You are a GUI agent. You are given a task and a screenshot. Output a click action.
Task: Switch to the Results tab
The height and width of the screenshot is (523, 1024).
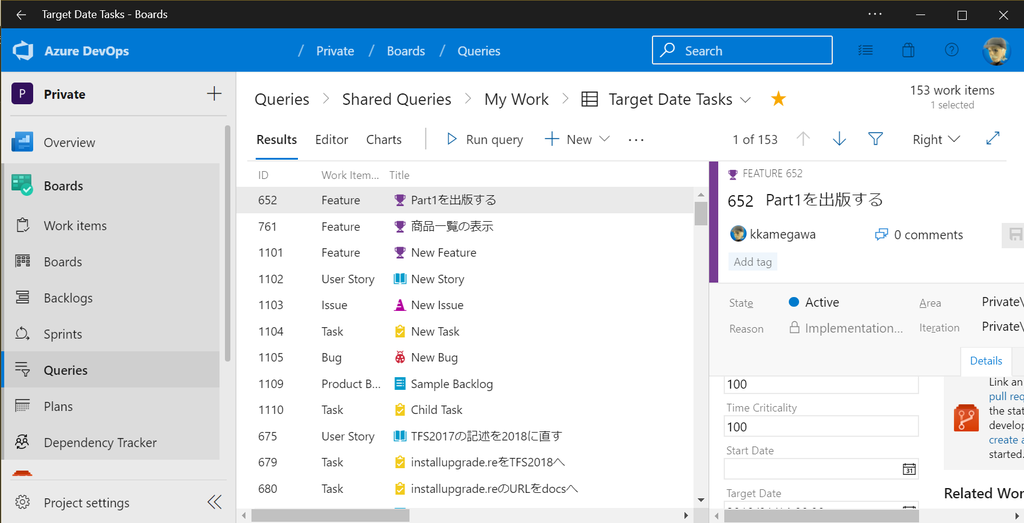tap(276, 139)
